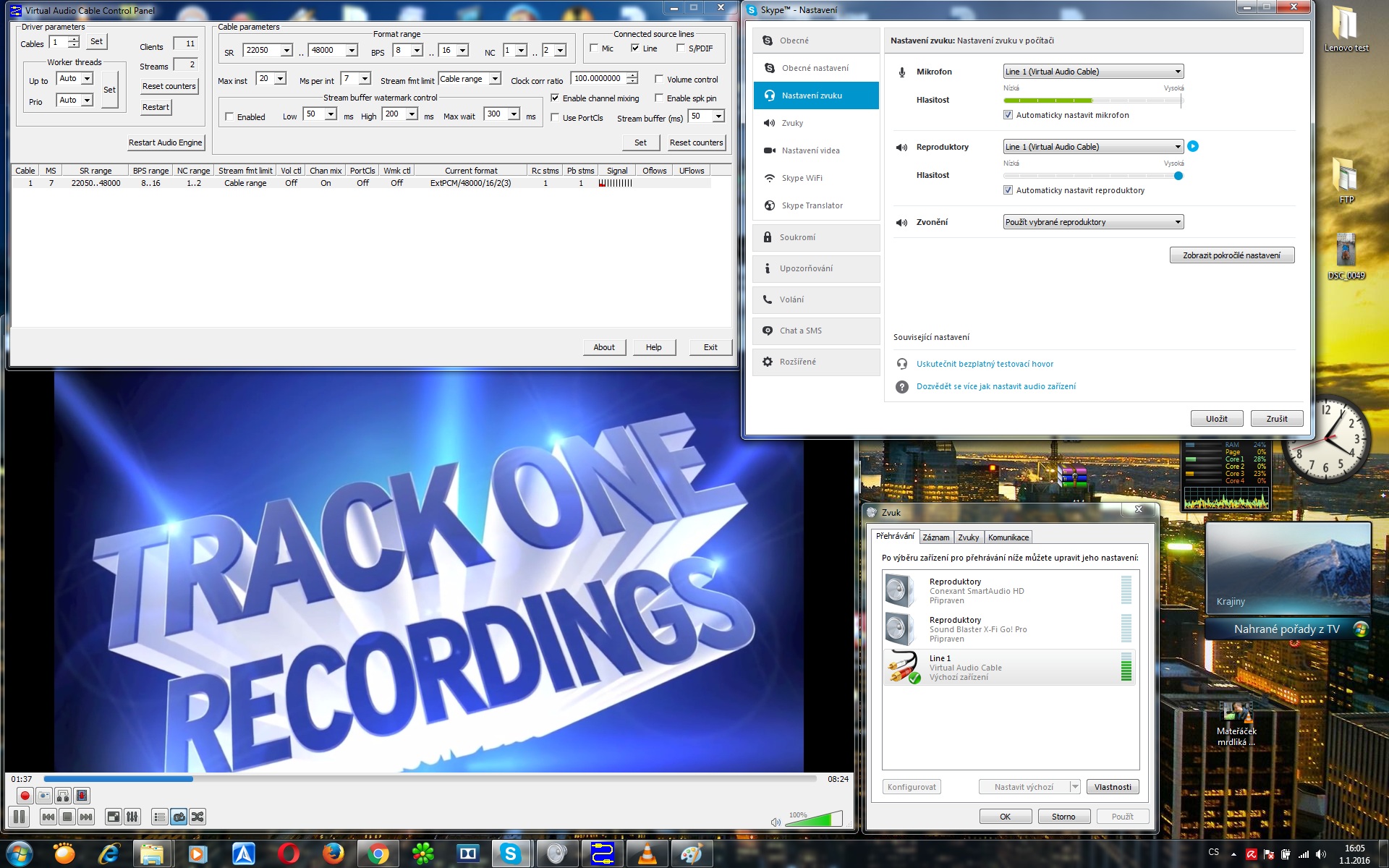This screenshot has height=868, width=1389.
Task: Expand the SR maximum 48000 dropdown
Action: coord(352,51)
